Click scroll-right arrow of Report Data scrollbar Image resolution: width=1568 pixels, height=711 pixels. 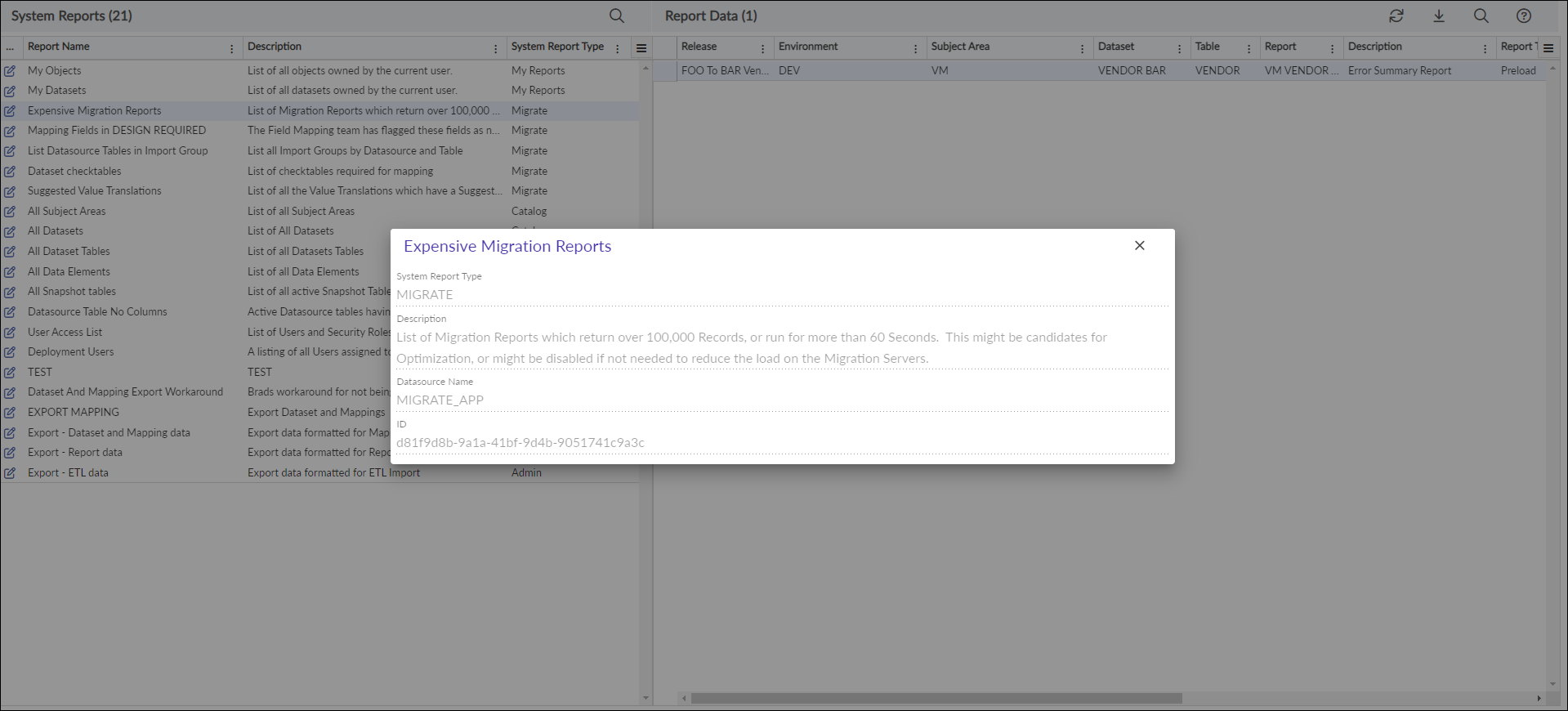[x=1539, y=699]
